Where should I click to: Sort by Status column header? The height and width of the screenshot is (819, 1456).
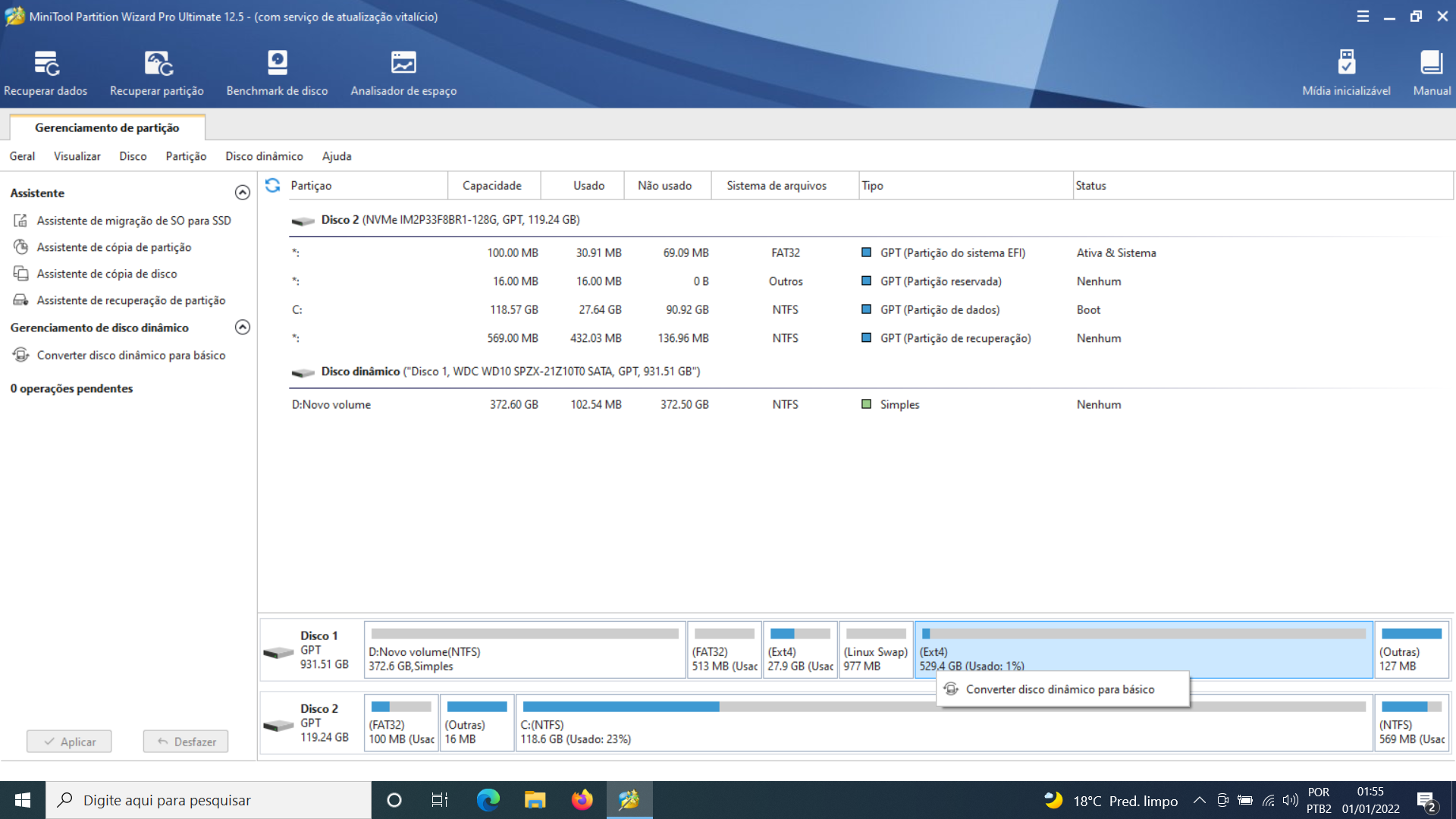(1263, 186)
